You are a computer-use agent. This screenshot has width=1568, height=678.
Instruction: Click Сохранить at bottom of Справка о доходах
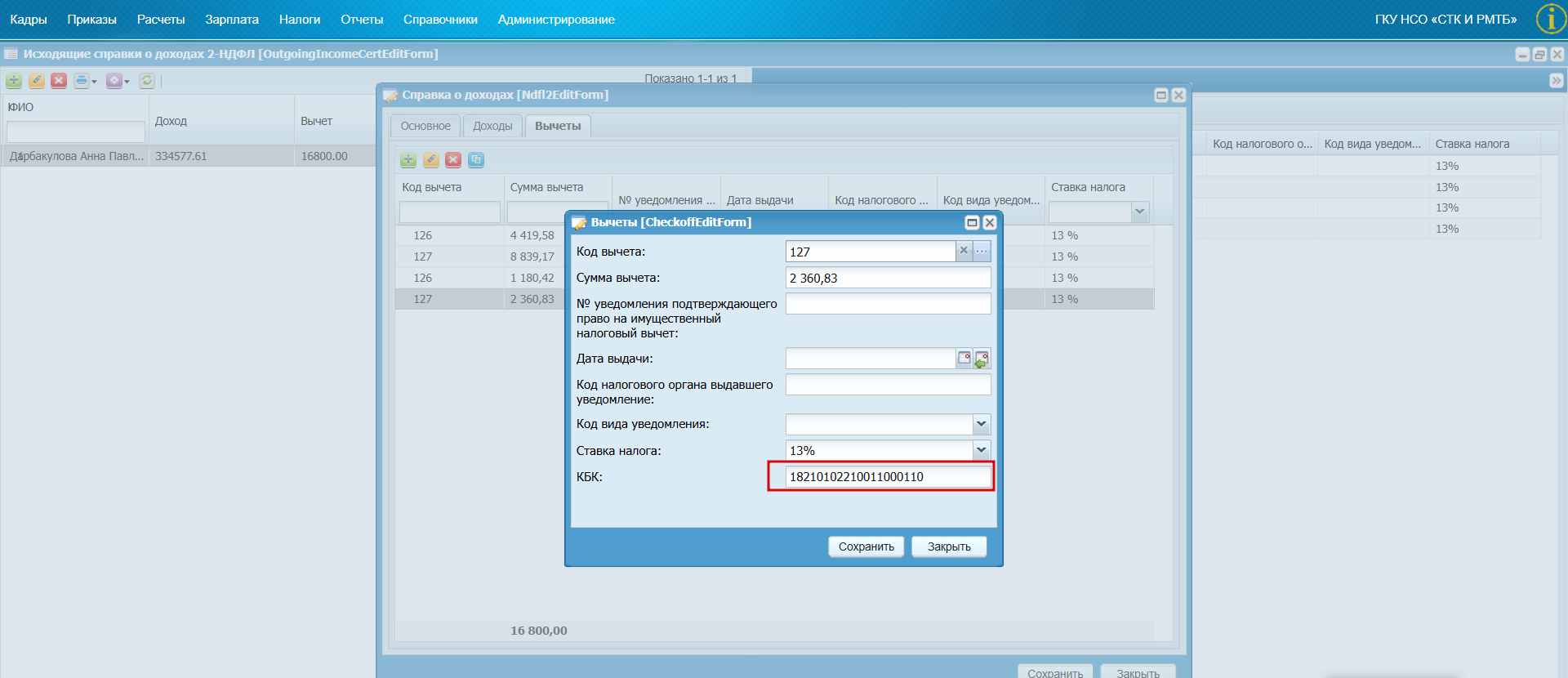pos(1055,672)
